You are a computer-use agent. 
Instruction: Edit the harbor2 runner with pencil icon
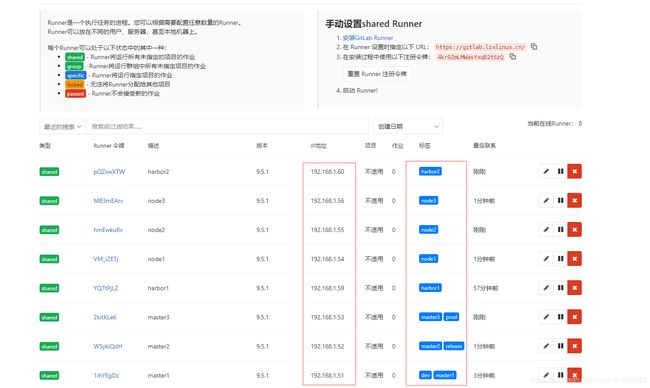546,171
